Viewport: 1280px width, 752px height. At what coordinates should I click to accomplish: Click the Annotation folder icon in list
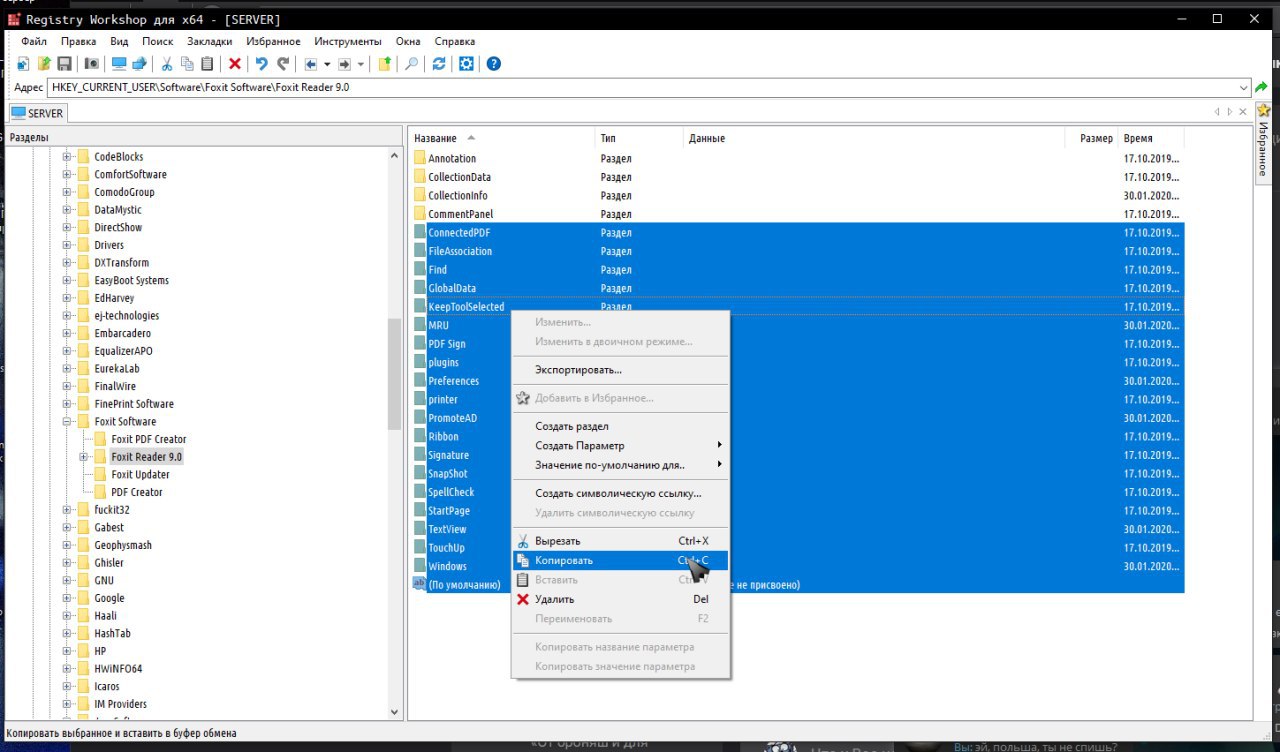[x=420, y=158]
